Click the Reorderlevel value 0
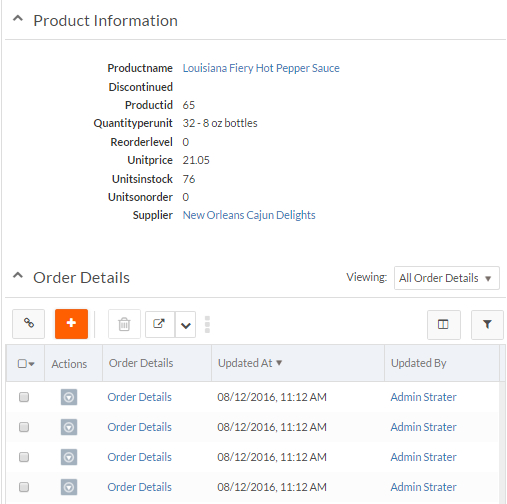Viewport: 507px width, 504px height. click(186, 142)
